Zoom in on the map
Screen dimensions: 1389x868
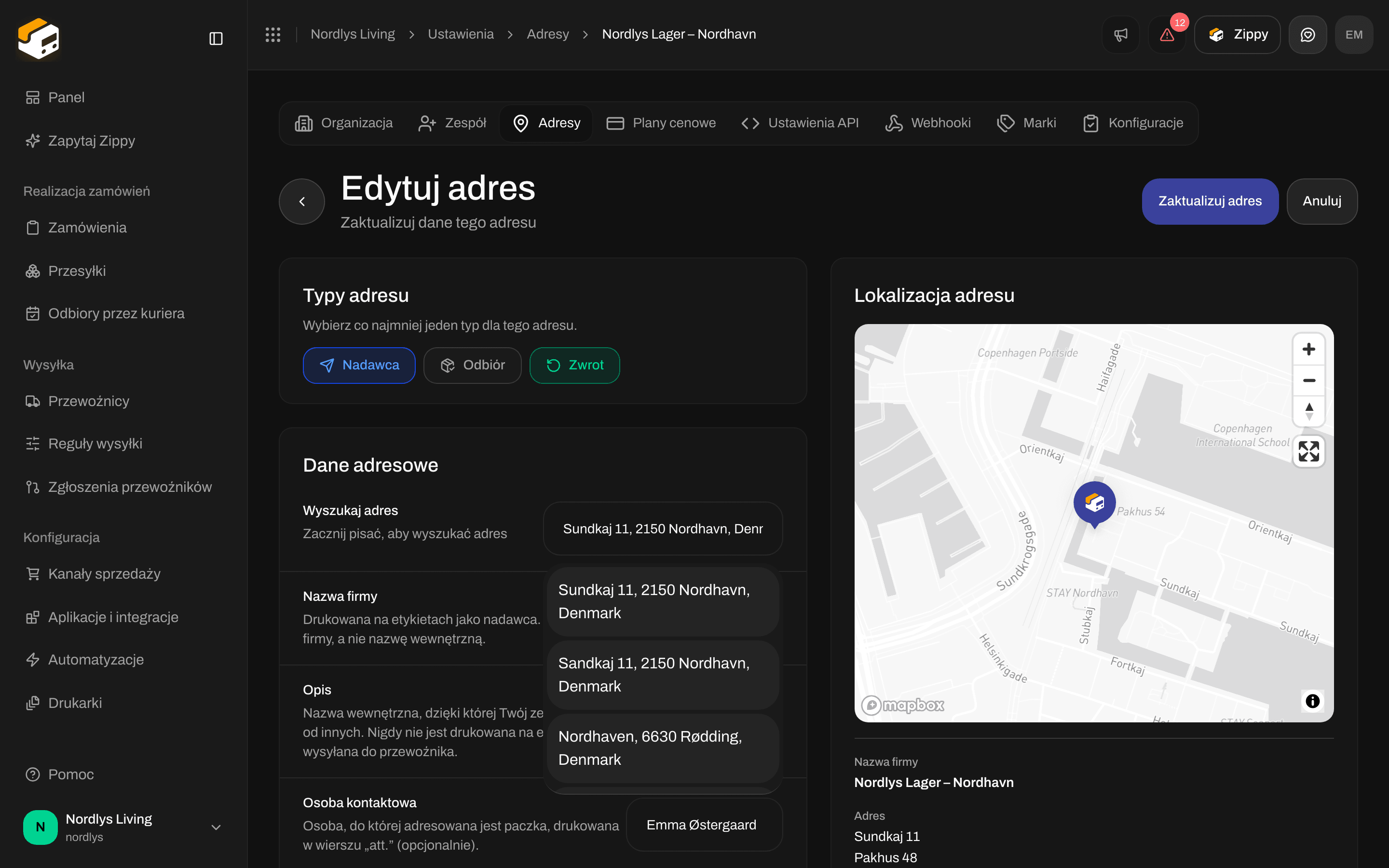(1308, 349)
